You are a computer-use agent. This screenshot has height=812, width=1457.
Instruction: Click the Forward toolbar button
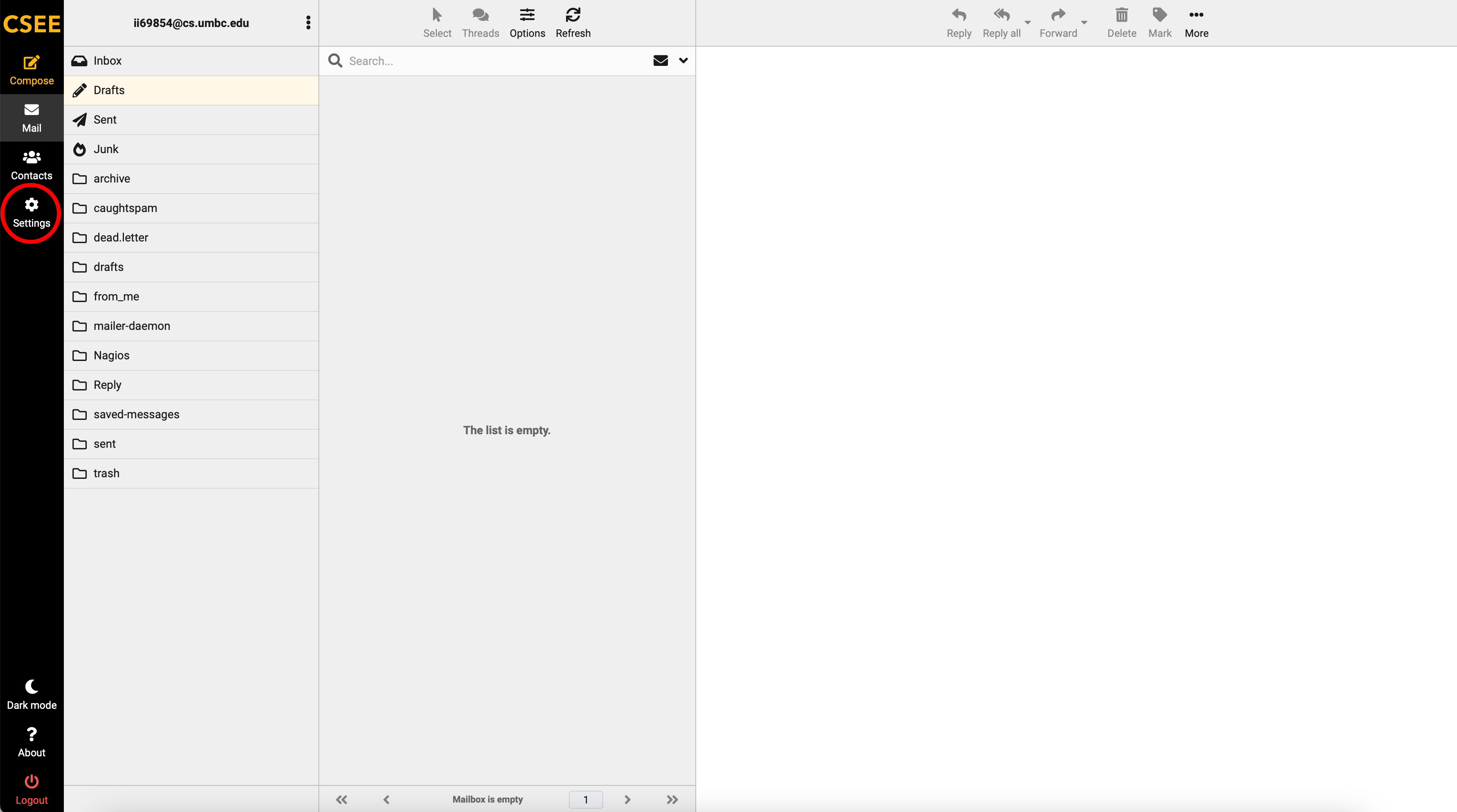tap(1058, 23)
